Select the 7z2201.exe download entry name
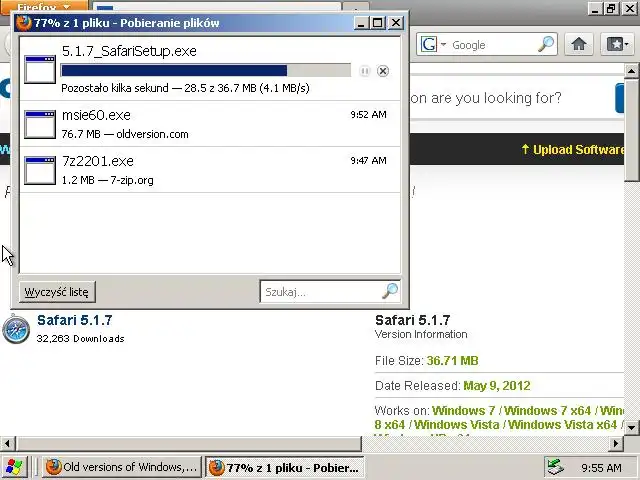 (x=98, y=161)
